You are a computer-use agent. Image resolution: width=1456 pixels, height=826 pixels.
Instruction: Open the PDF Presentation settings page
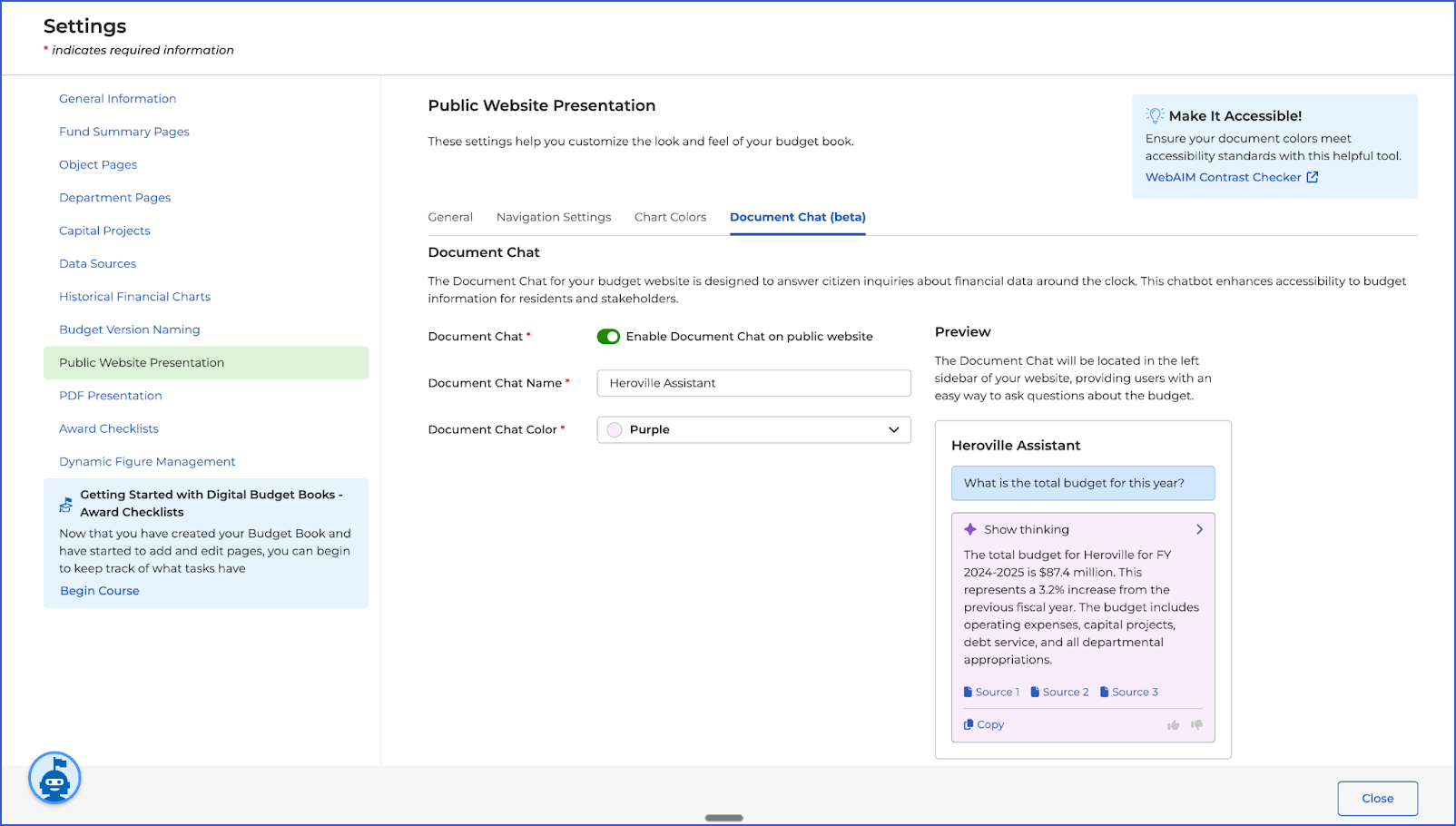111,396
